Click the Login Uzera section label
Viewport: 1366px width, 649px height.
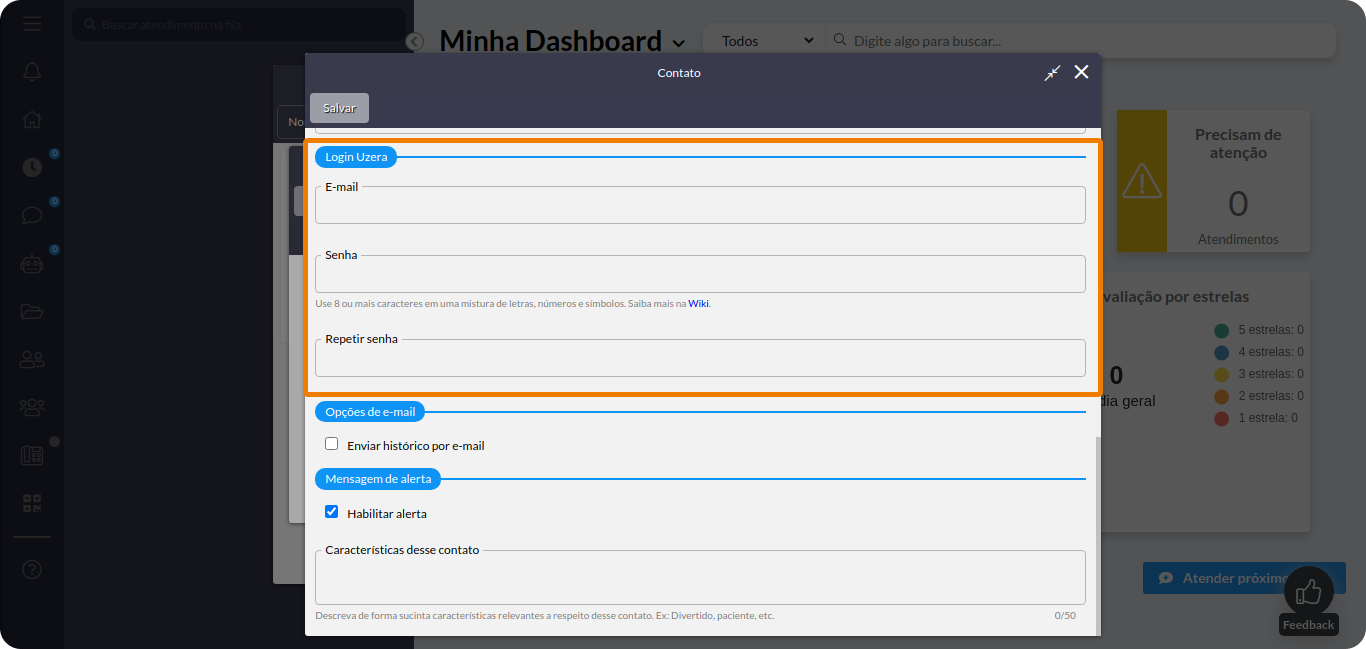[x=356, y=157]
